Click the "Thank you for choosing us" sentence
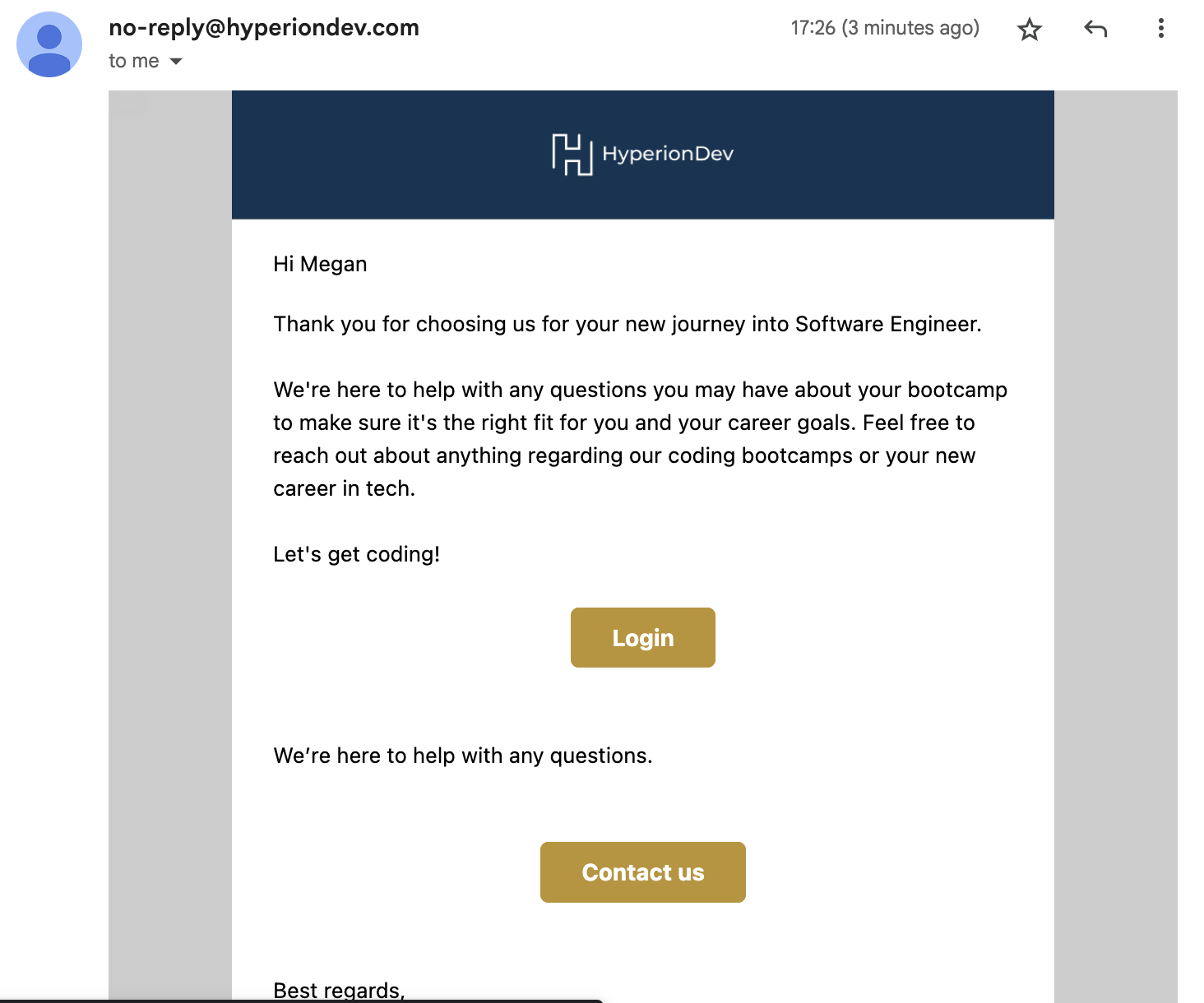1204x1003 pixels. coord(627,324)
